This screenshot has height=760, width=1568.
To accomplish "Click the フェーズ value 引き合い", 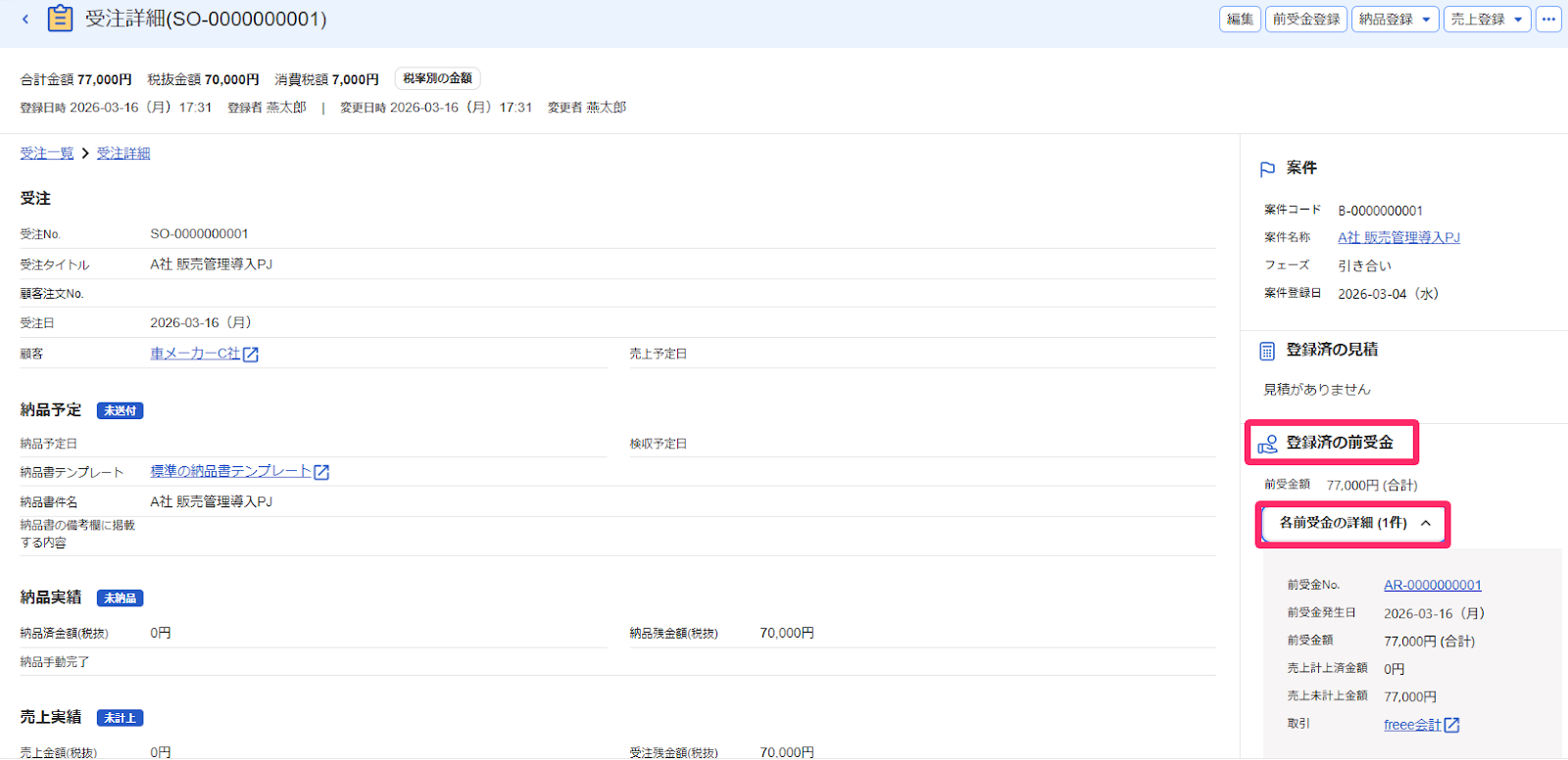I will 1364,265.
